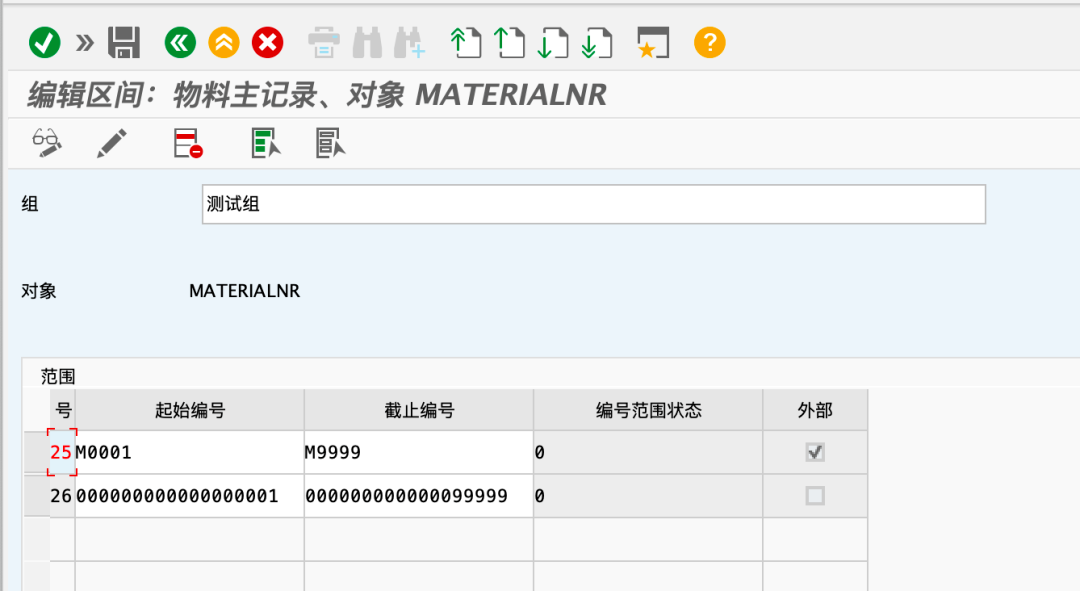Open Help with the question mark icon
Viewport: 1080px width, 591px height.
point(709,43)
